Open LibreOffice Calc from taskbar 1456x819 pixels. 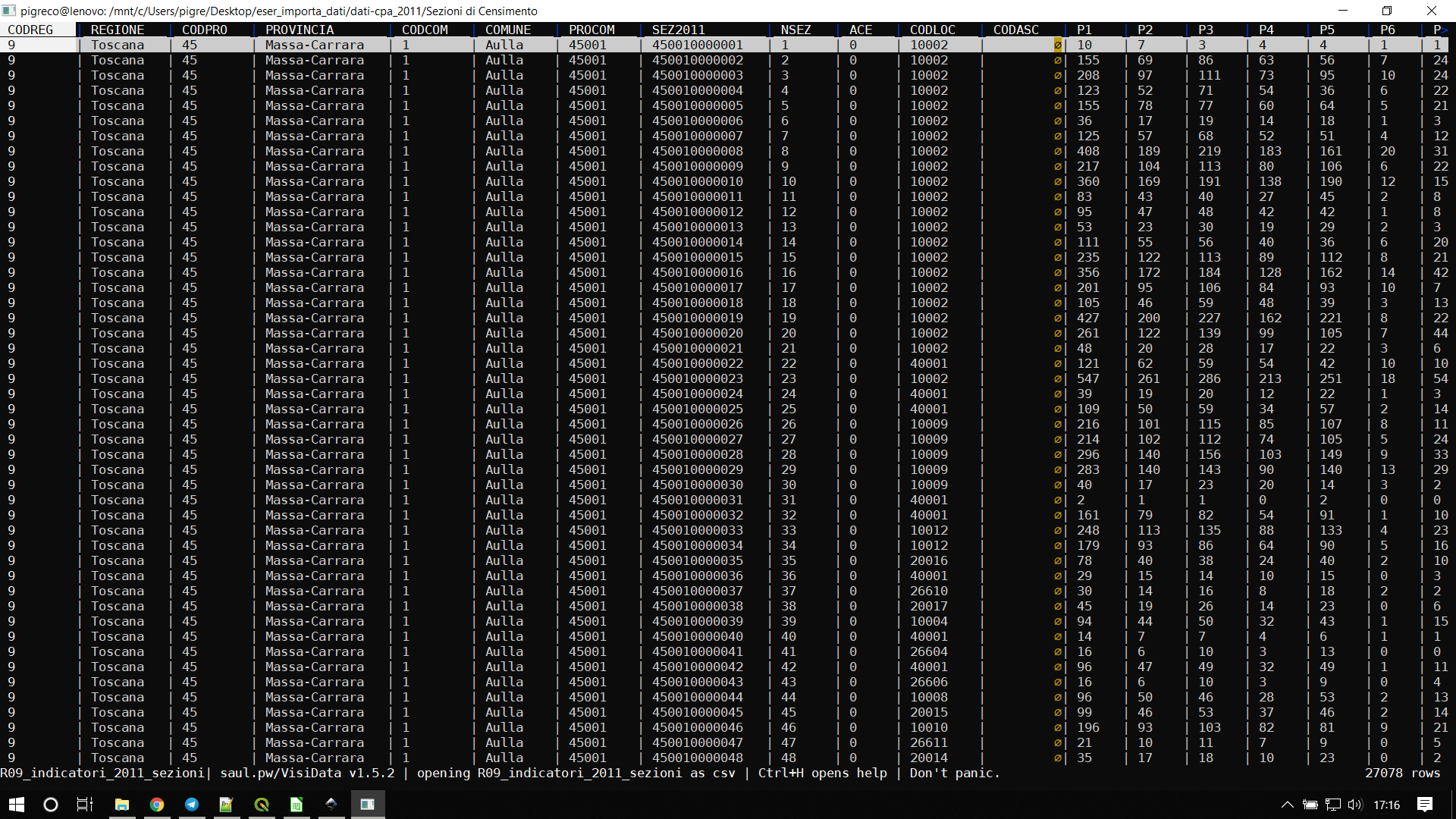[x=297, y=805]
